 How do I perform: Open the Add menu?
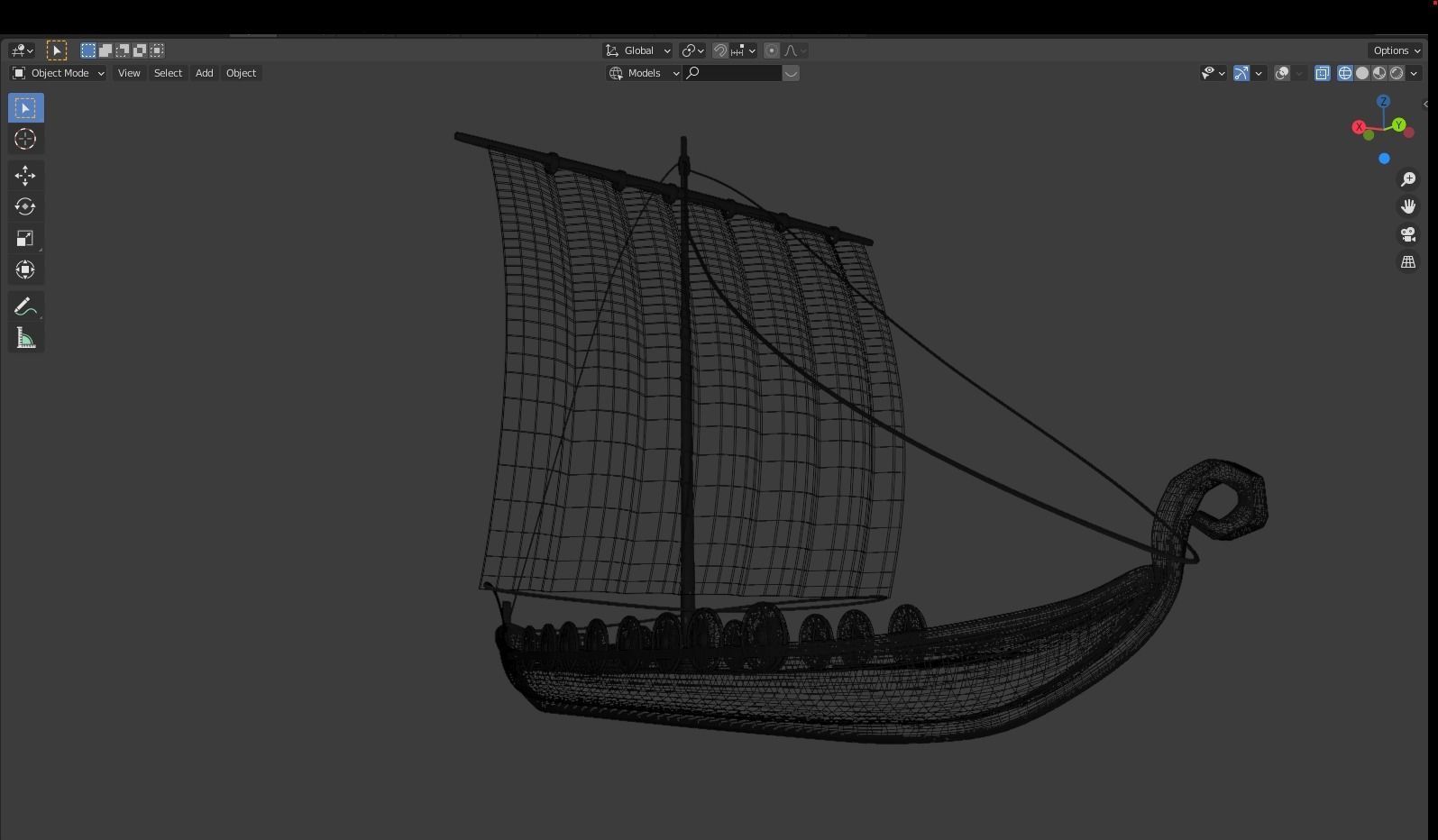click(205, 73)
